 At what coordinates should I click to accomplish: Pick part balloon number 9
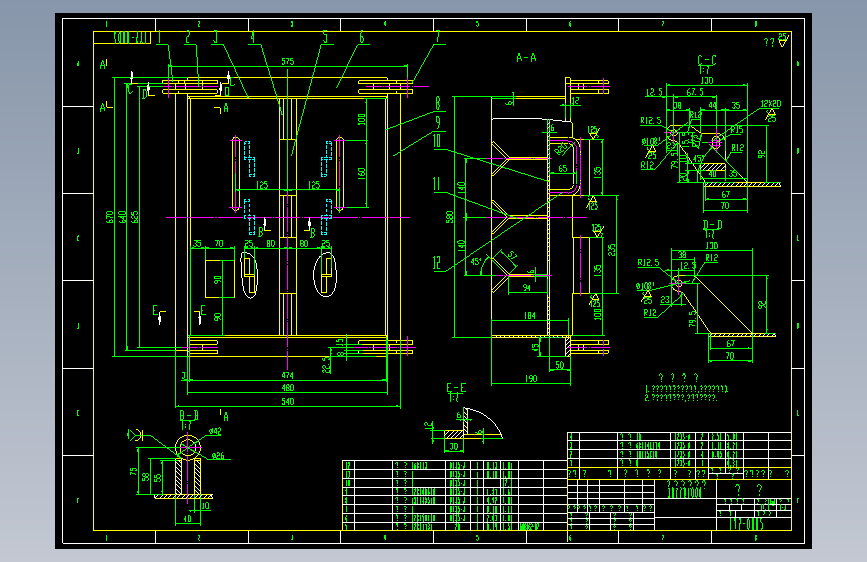(x=438, y=122)
